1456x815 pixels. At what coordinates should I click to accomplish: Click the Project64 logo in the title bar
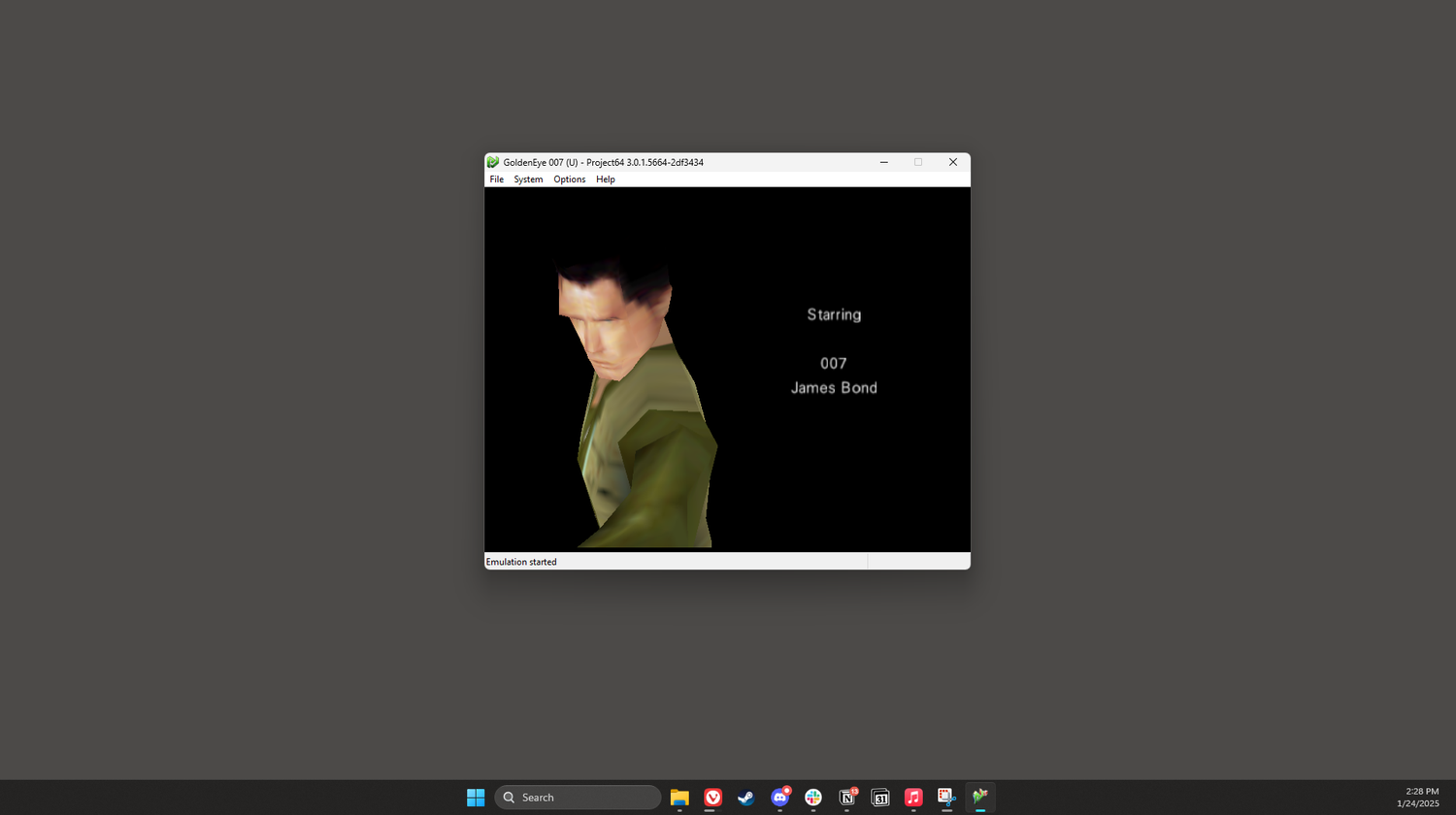coord(493,162)
